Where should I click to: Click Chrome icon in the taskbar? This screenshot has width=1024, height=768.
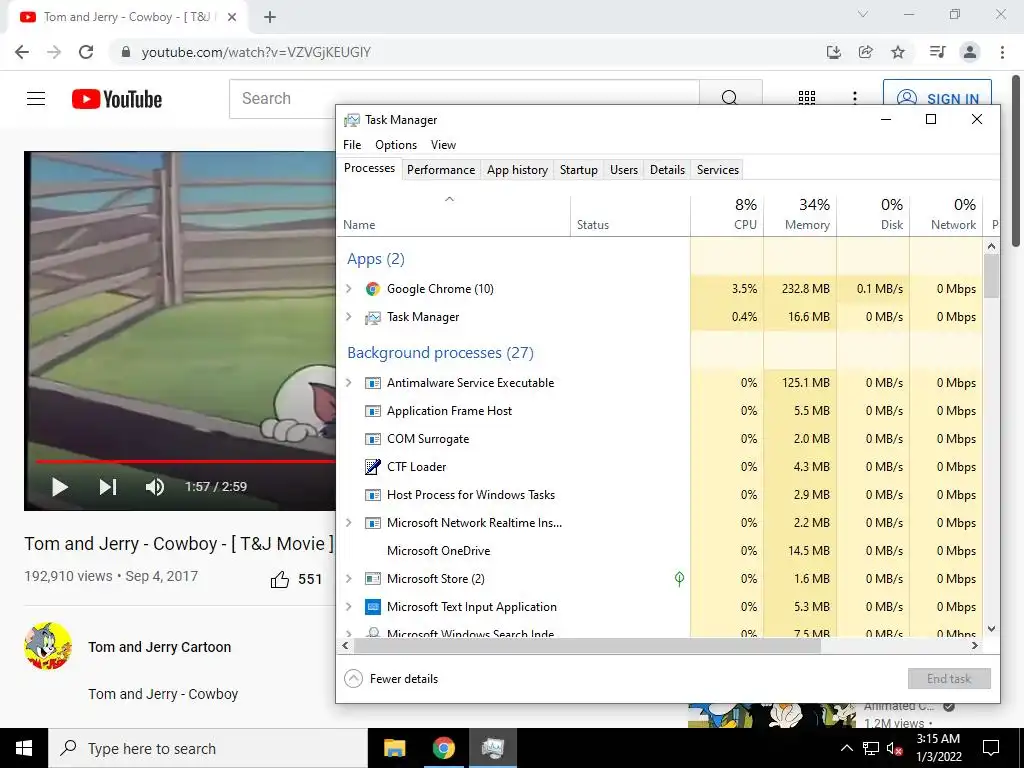(443, 748)
